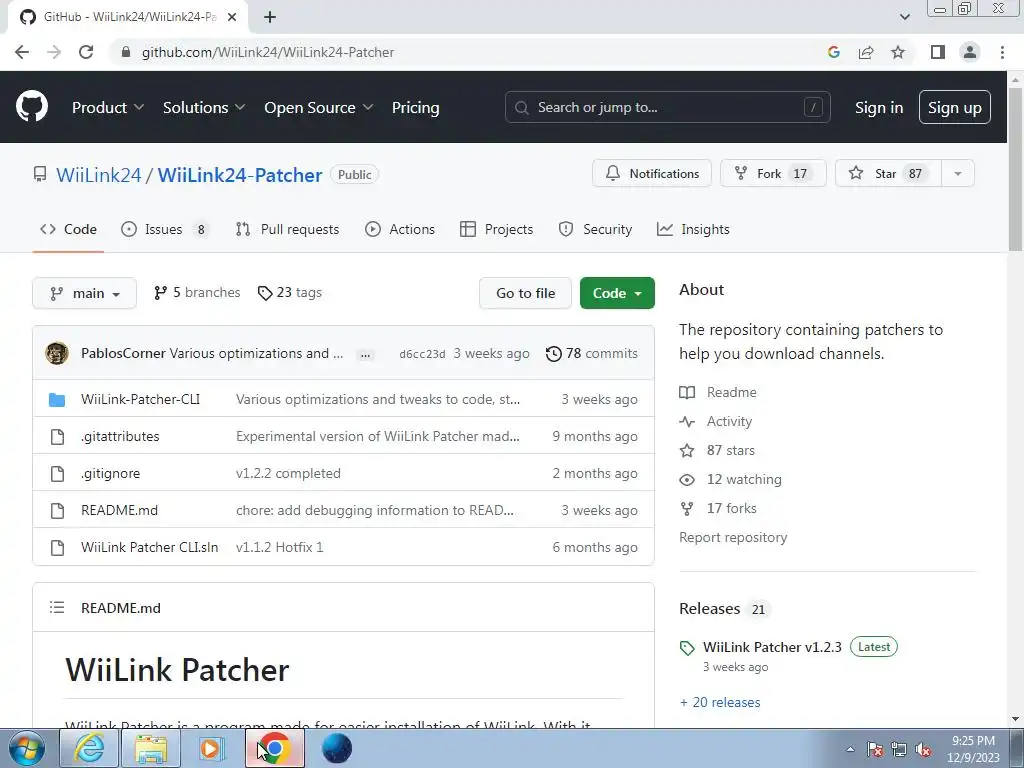Screen dimensions: 1024x768
Task: Open WiiLink Patcher CLI.sln file
Action: [150, 547]
